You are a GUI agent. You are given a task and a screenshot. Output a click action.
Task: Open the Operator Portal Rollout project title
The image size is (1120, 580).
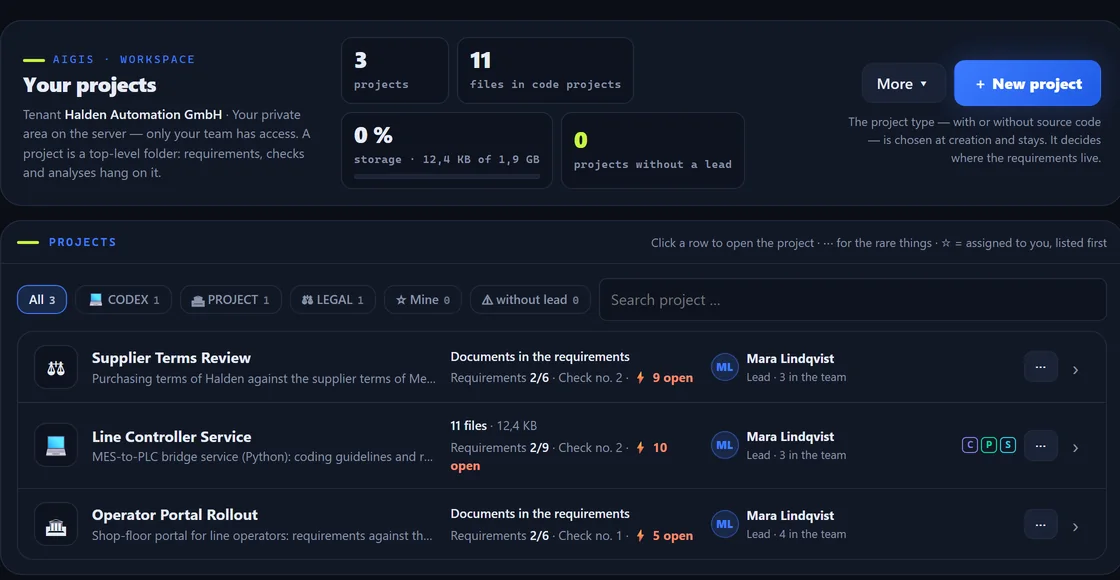click(175, 515)
